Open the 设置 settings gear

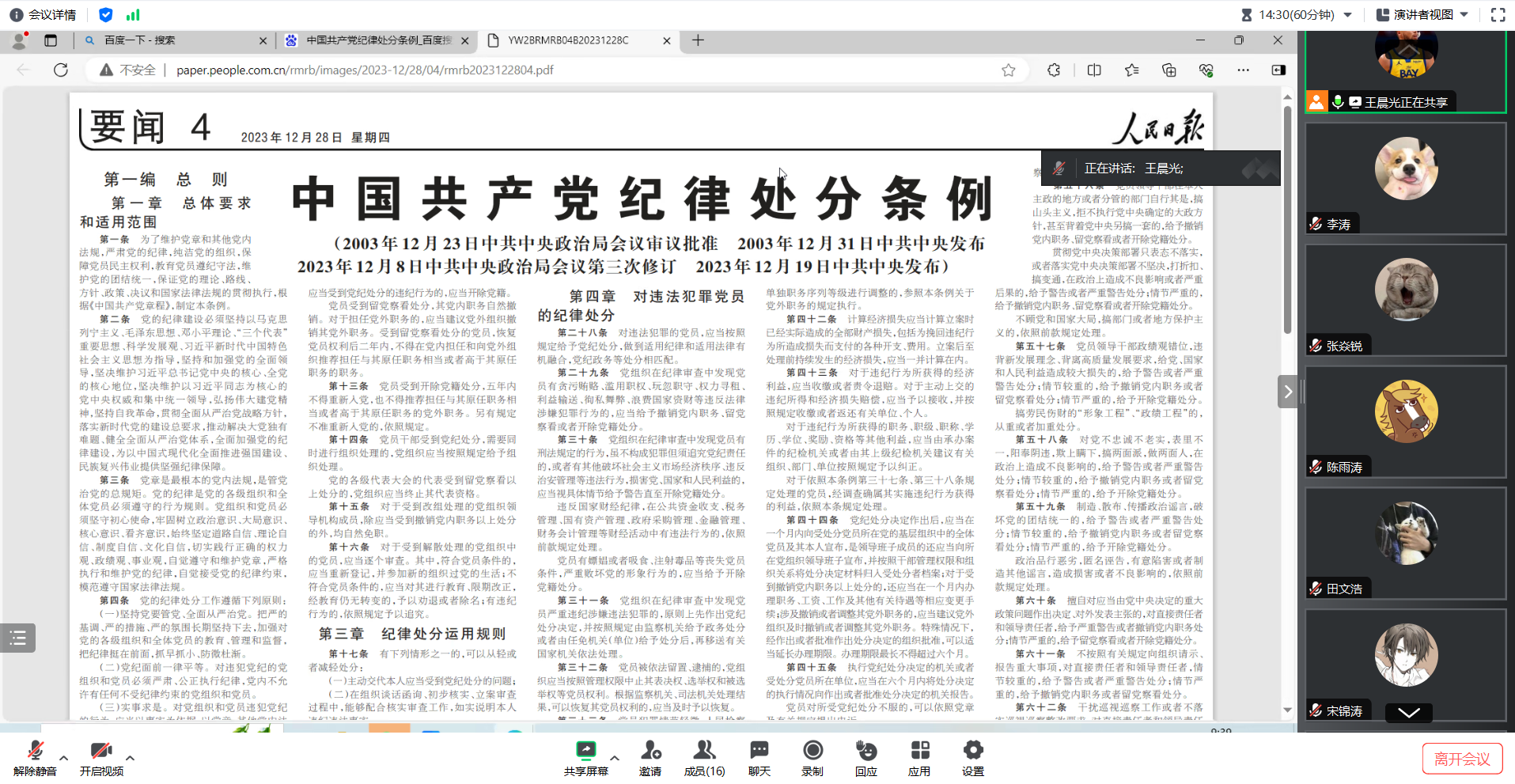973,752
